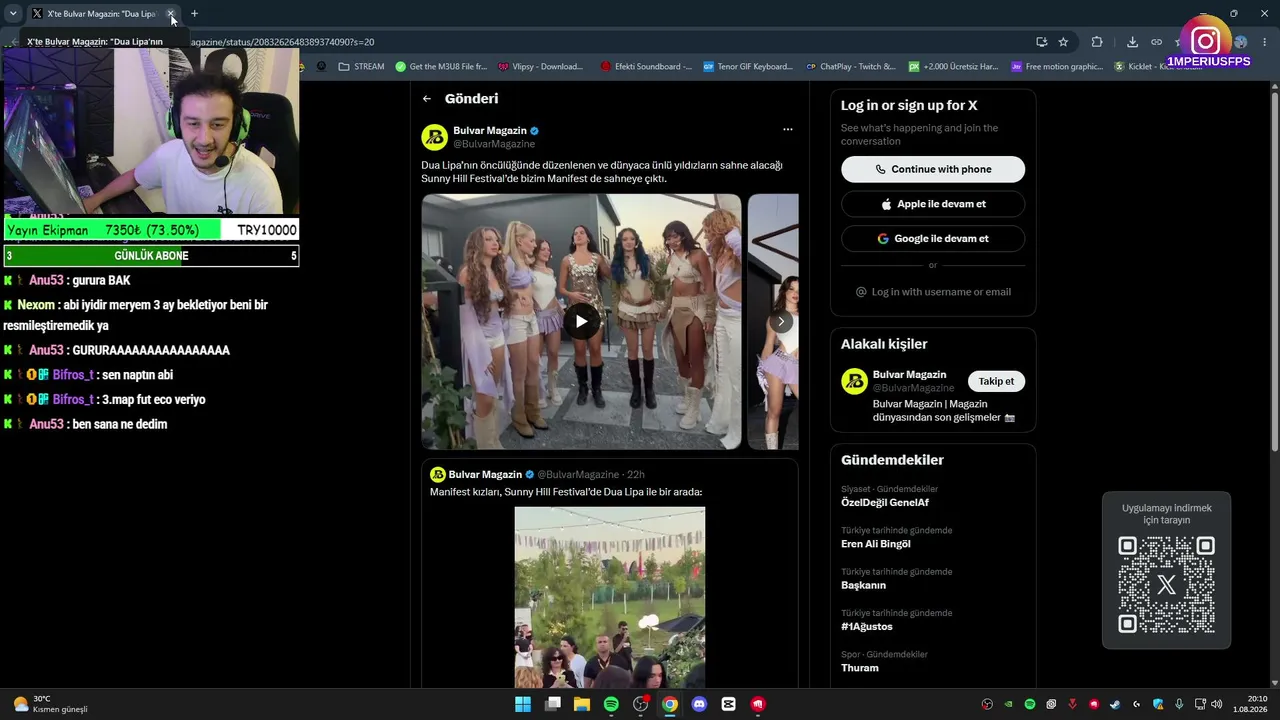
Task: Close the X'te Bulvar Magazin browser tab
Action: pyautogui.click(x=171, y=14)
